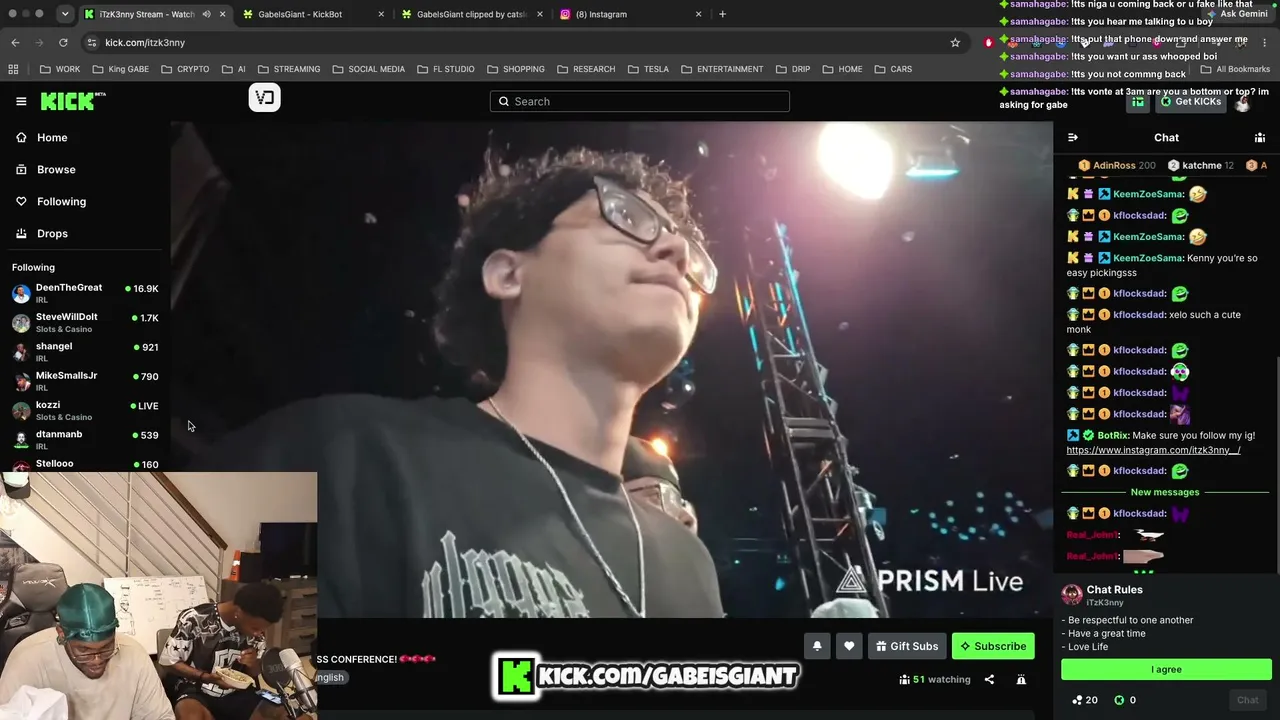The width and height of the screenshot is (1280, 720).
Task: Open the RESEARCH bookmarks folder
Action: point(585,69)
